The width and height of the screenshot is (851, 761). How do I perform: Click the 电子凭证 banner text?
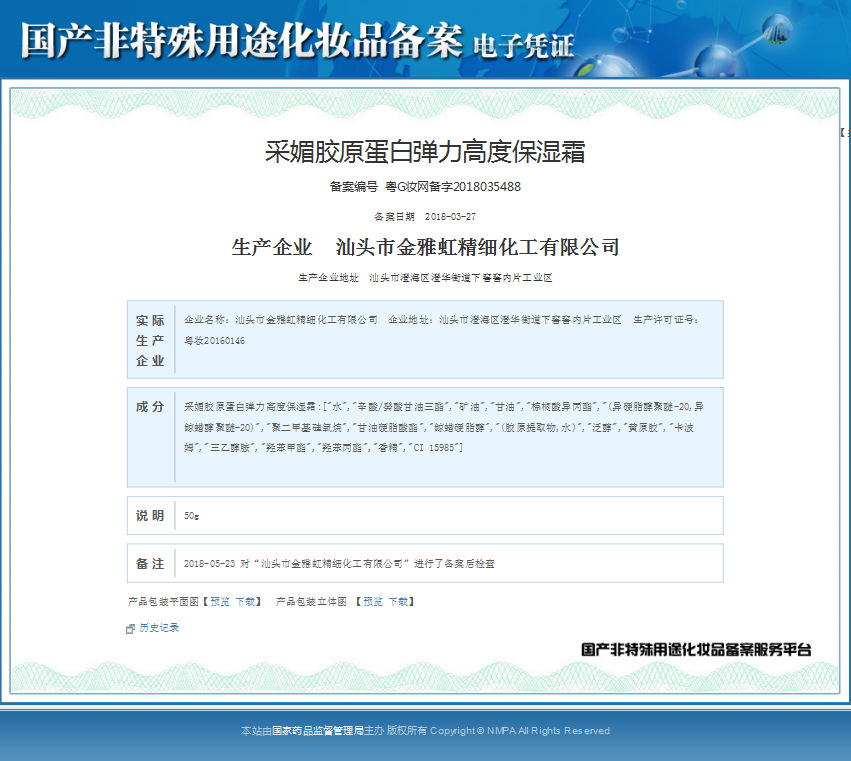point(523,46)
